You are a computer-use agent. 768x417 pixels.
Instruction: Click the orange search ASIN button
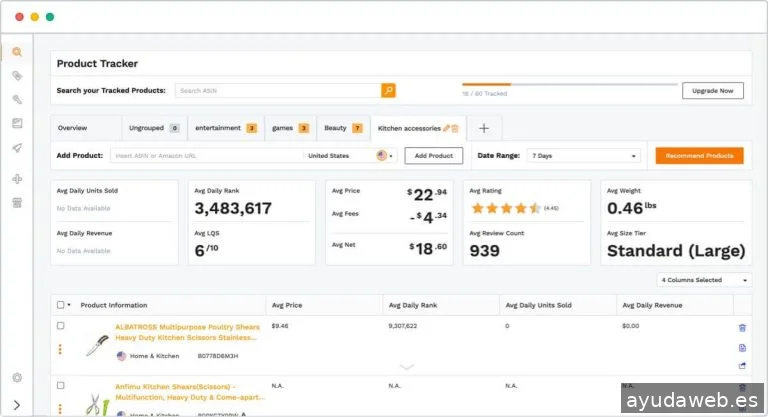click(x=388, y=91)
